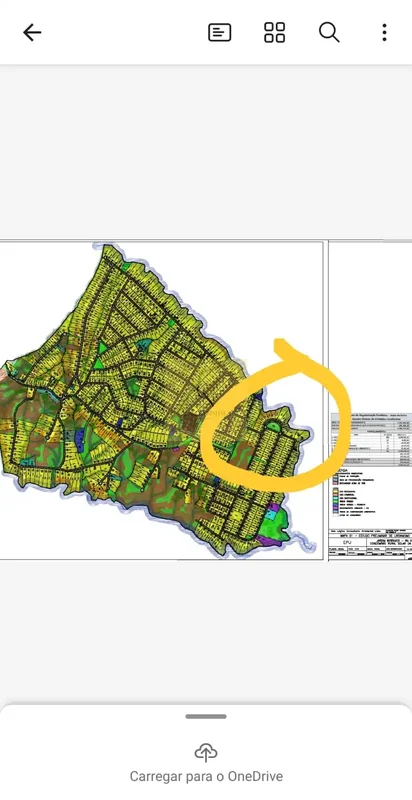Open search with the magnifier icon
Viewport: 412px width, 800px height.
coord(329,33)
